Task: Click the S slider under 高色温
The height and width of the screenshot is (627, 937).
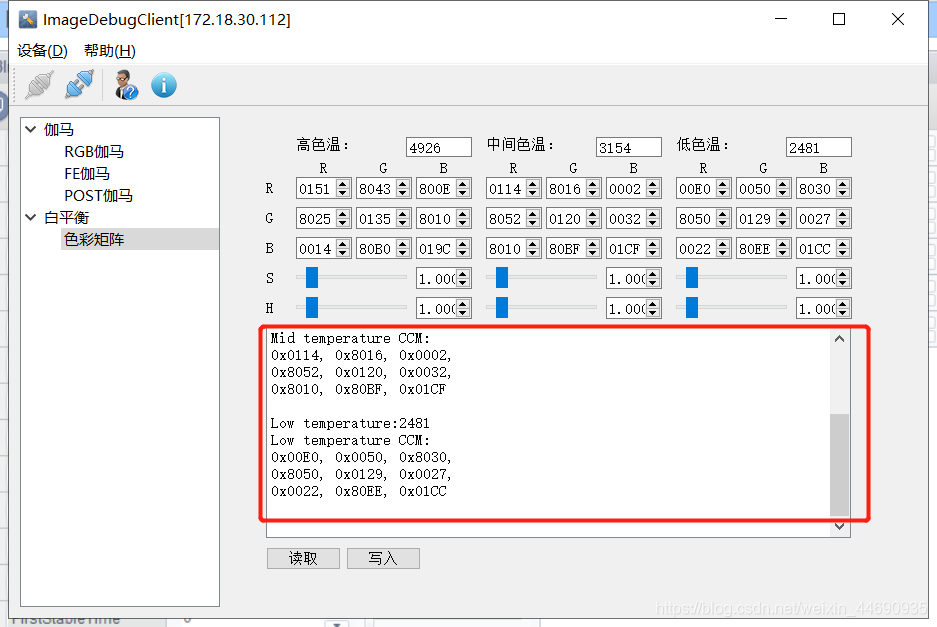Action: point(310,278)
